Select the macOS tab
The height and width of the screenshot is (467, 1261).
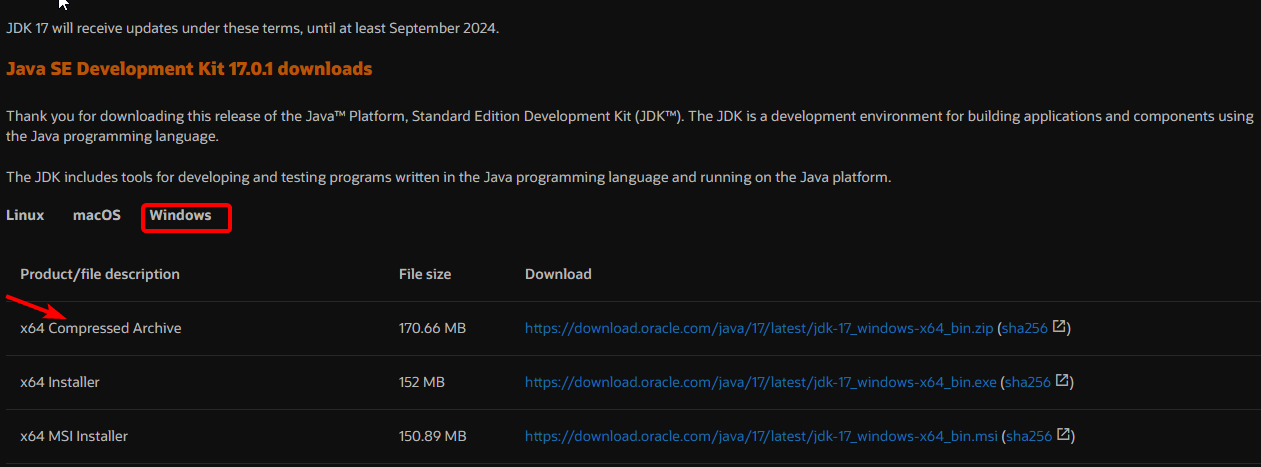point(97,215)
